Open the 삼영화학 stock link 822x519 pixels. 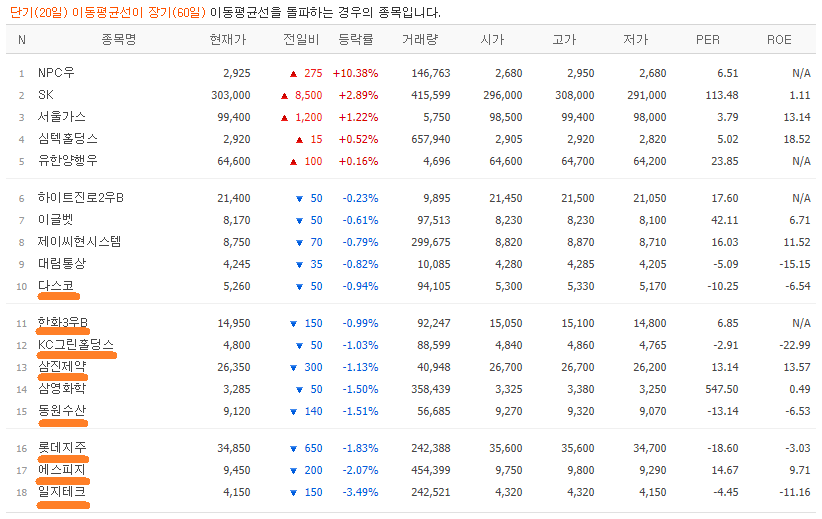(x=61, y=389)
